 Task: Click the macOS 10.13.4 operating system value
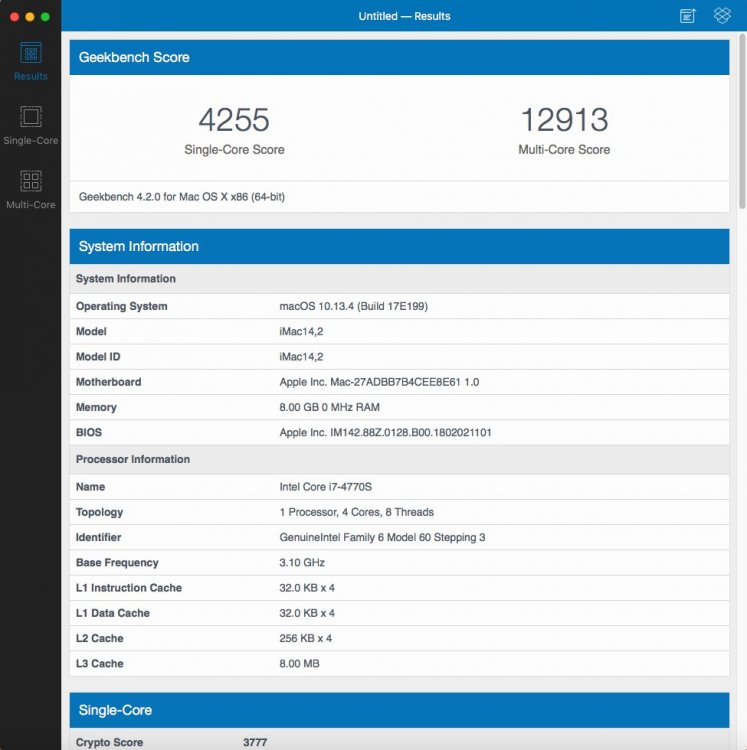[x=353, y=306]
